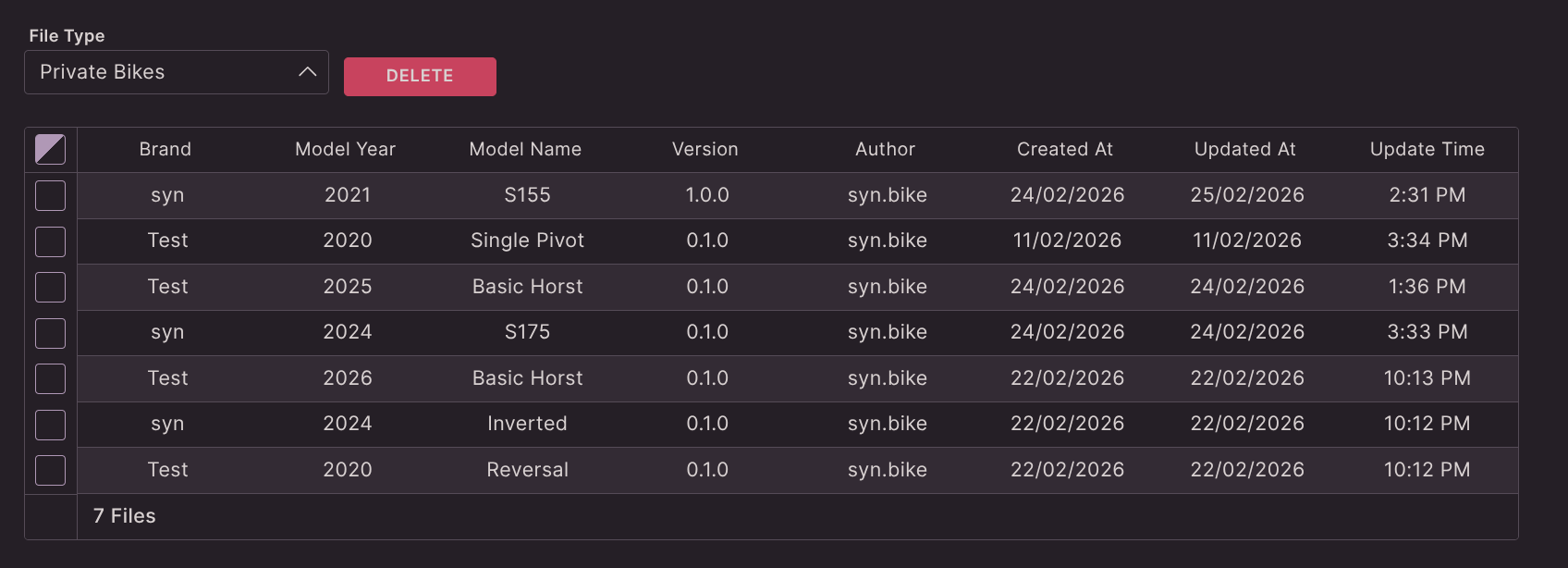Image resolution: width=1568 pixels, height=568 pixels.
Task: Sort by Updated At column header
Action: click(1245, 149)
